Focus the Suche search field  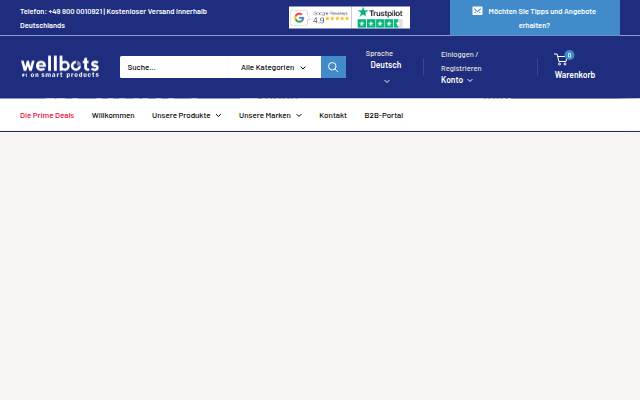coord(176,67)
